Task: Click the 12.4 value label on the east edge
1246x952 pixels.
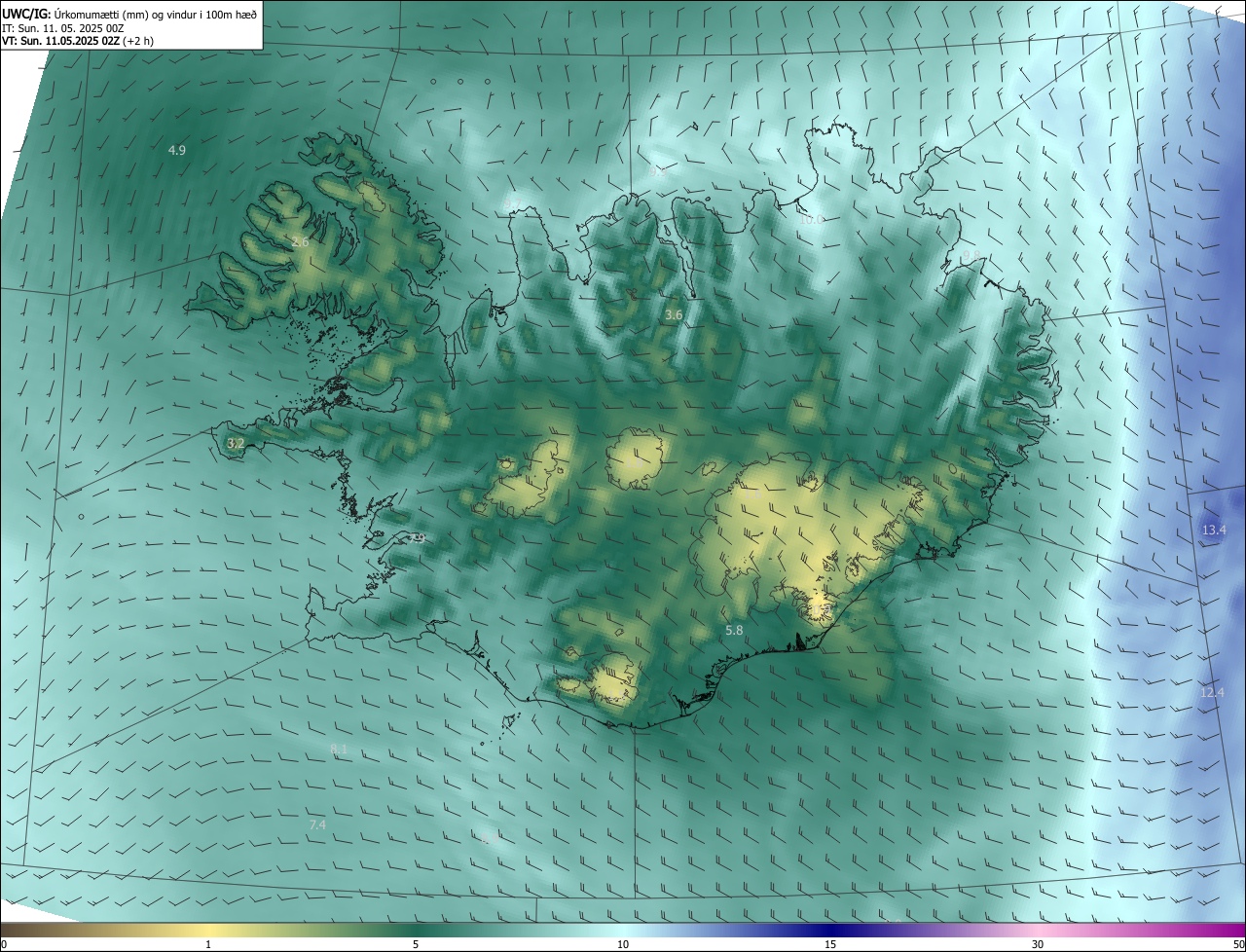Action: tap(1212, 693)
